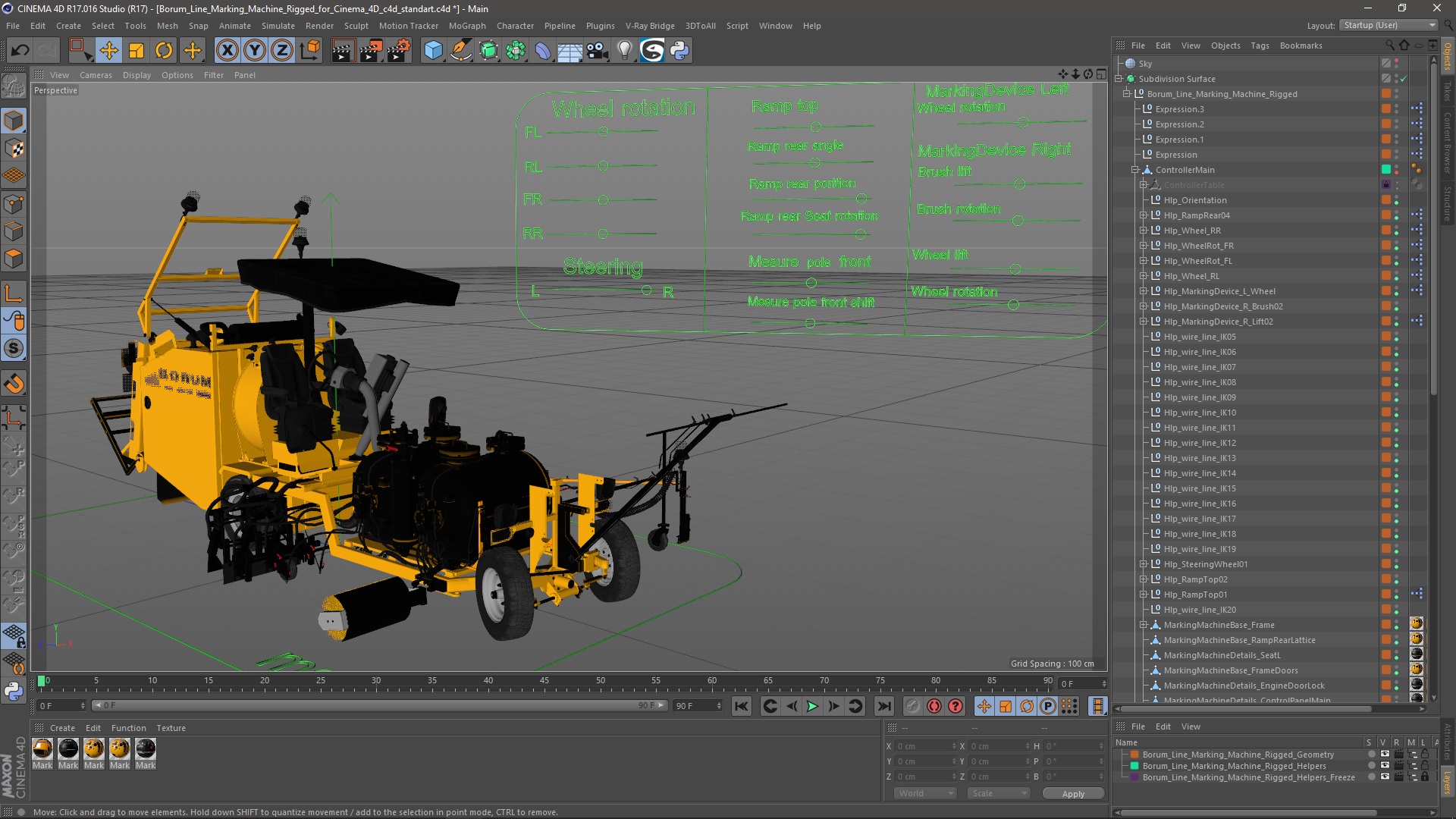Screen dimensions: 1456x819
Task: Collapse the ControllerMain hierarchy
Action: (x=1135, y=170)
